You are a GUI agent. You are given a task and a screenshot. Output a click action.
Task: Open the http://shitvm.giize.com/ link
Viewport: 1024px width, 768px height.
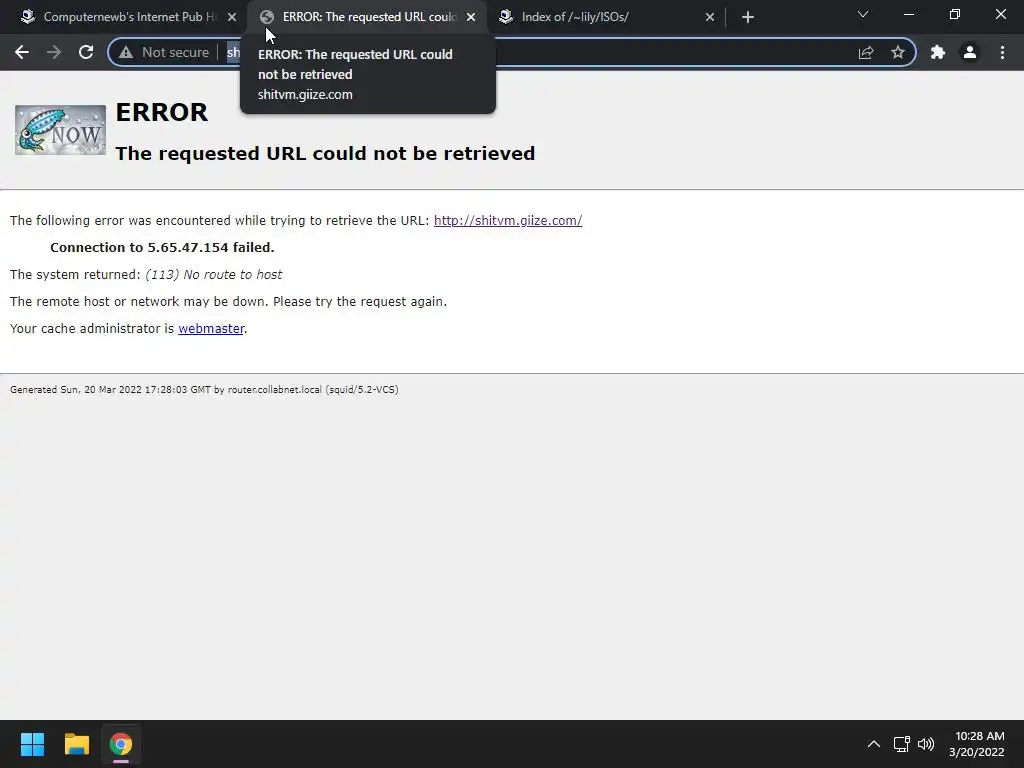coord(507,221)
